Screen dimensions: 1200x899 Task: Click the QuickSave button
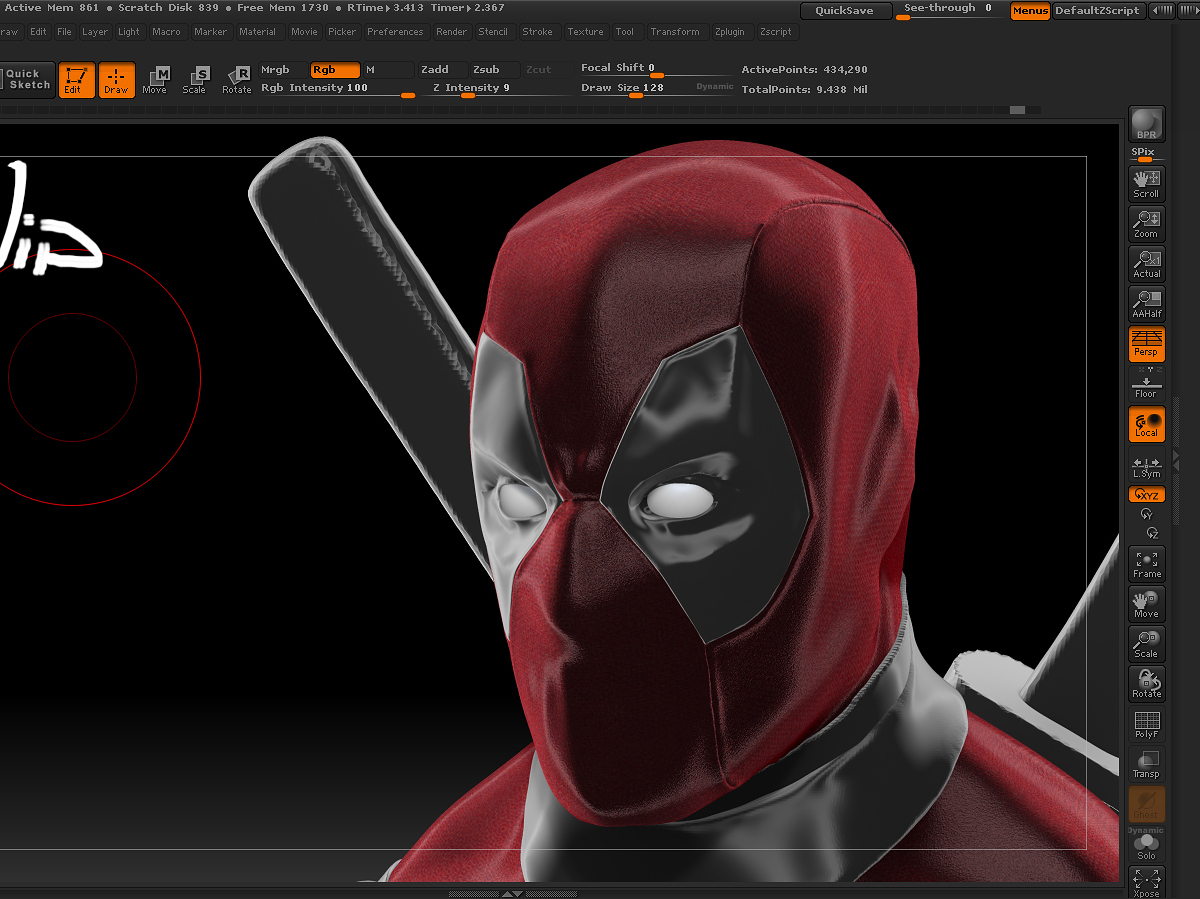click(844, 10)
